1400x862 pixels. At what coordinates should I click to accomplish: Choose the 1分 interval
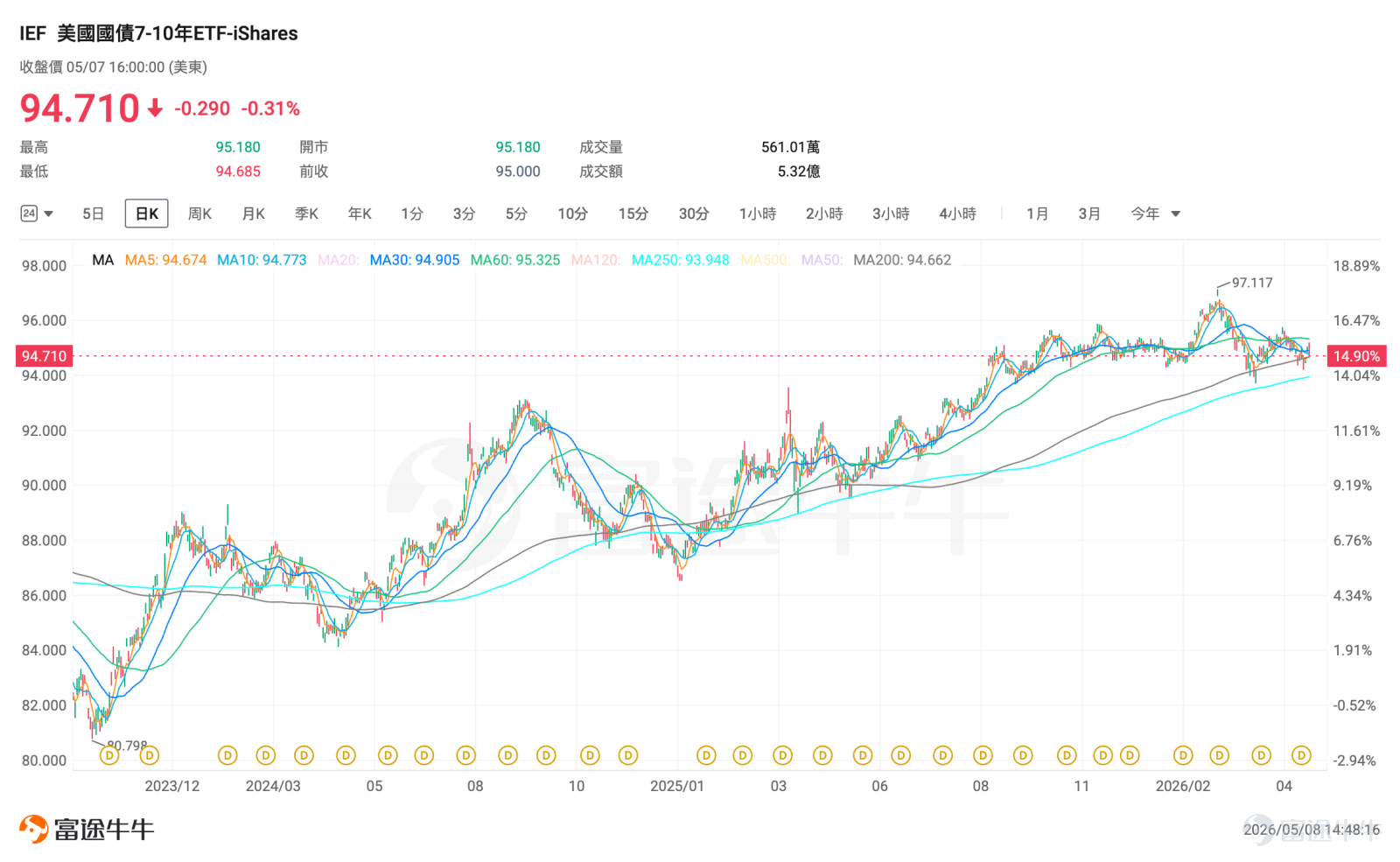(x=412, y=214)
